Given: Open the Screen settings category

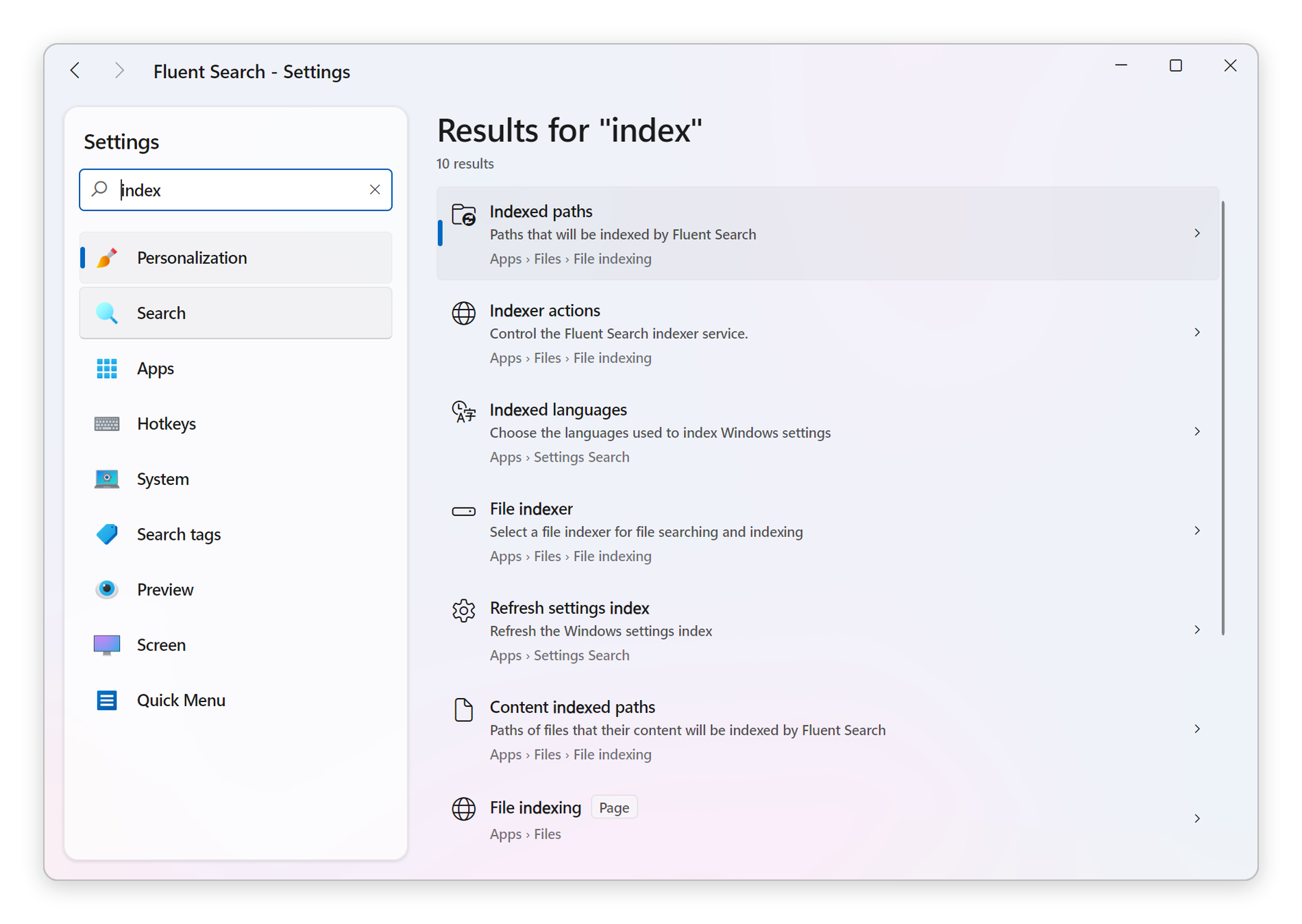Looking at the screenshot, I should [x=236, y=645].
